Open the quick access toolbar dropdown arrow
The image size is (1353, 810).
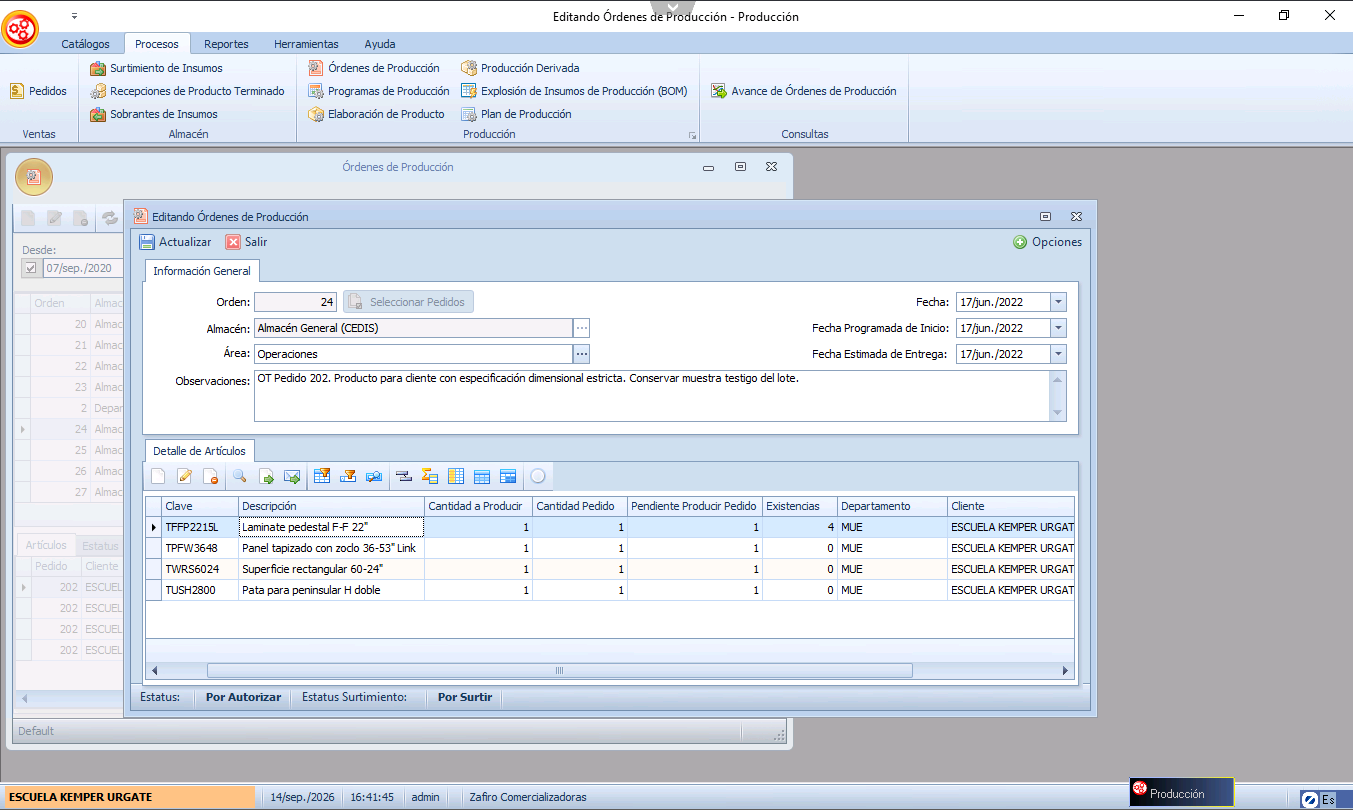tap(75, 17)
